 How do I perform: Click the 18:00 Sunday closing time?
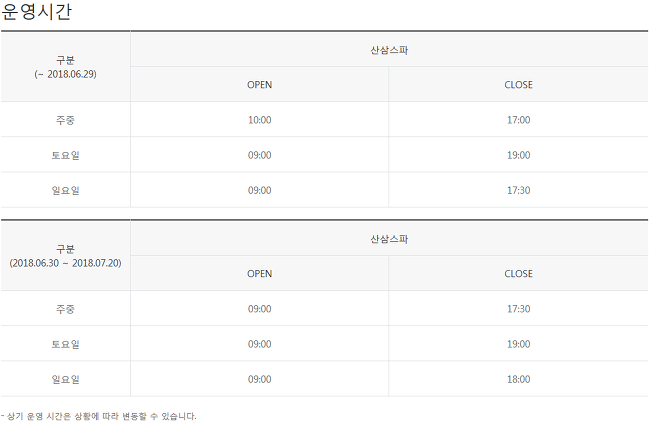point(519,379)
